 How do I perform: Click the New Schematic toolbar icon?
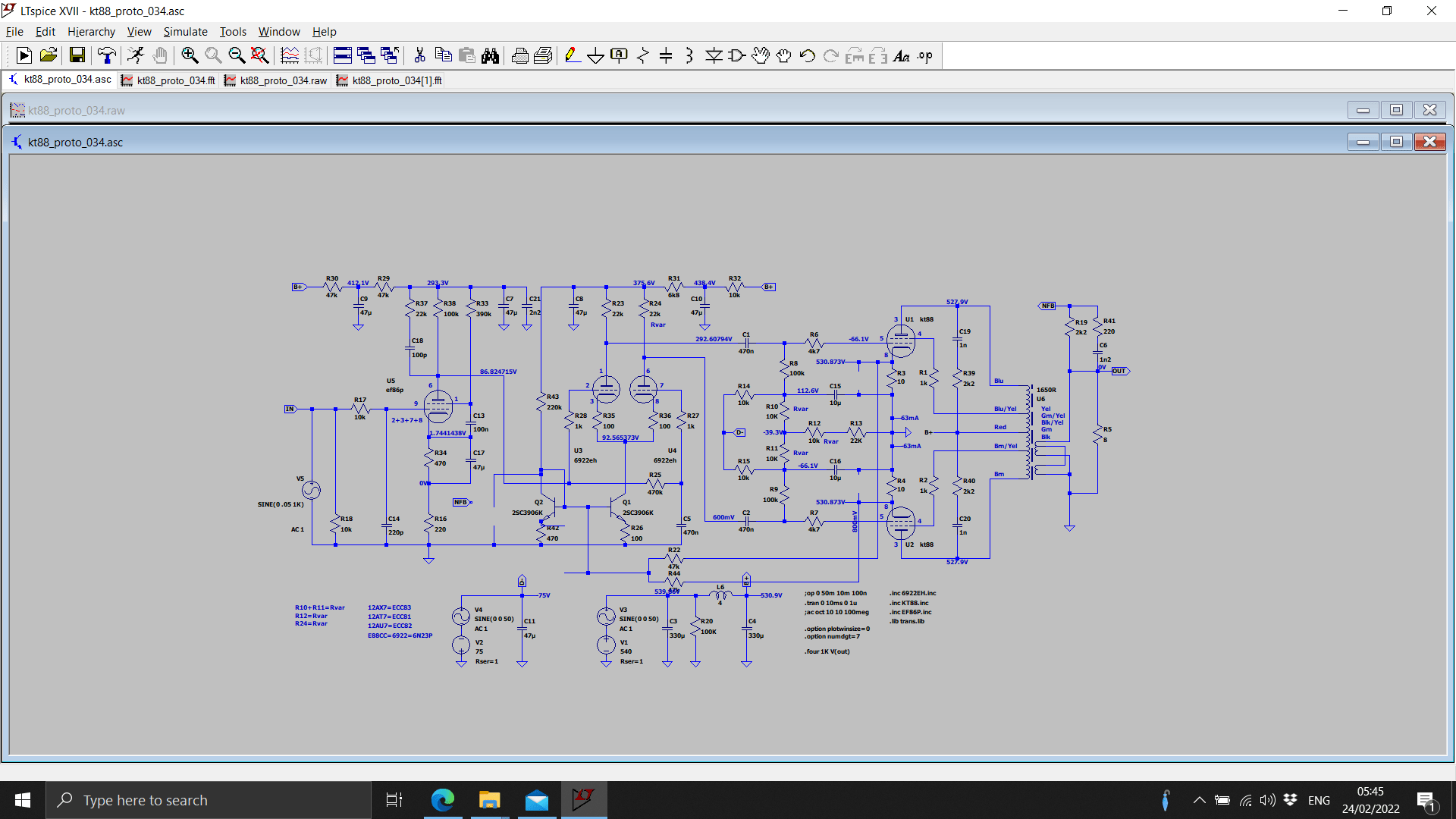click(x=24, y=55)
